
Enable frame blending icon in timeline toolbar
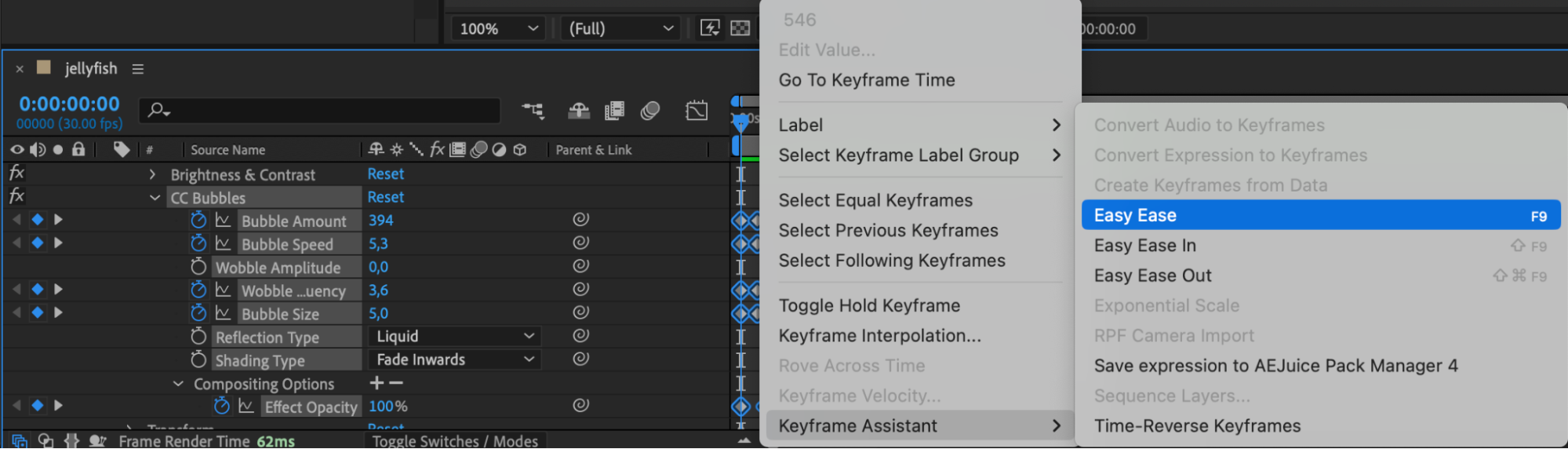614,111
